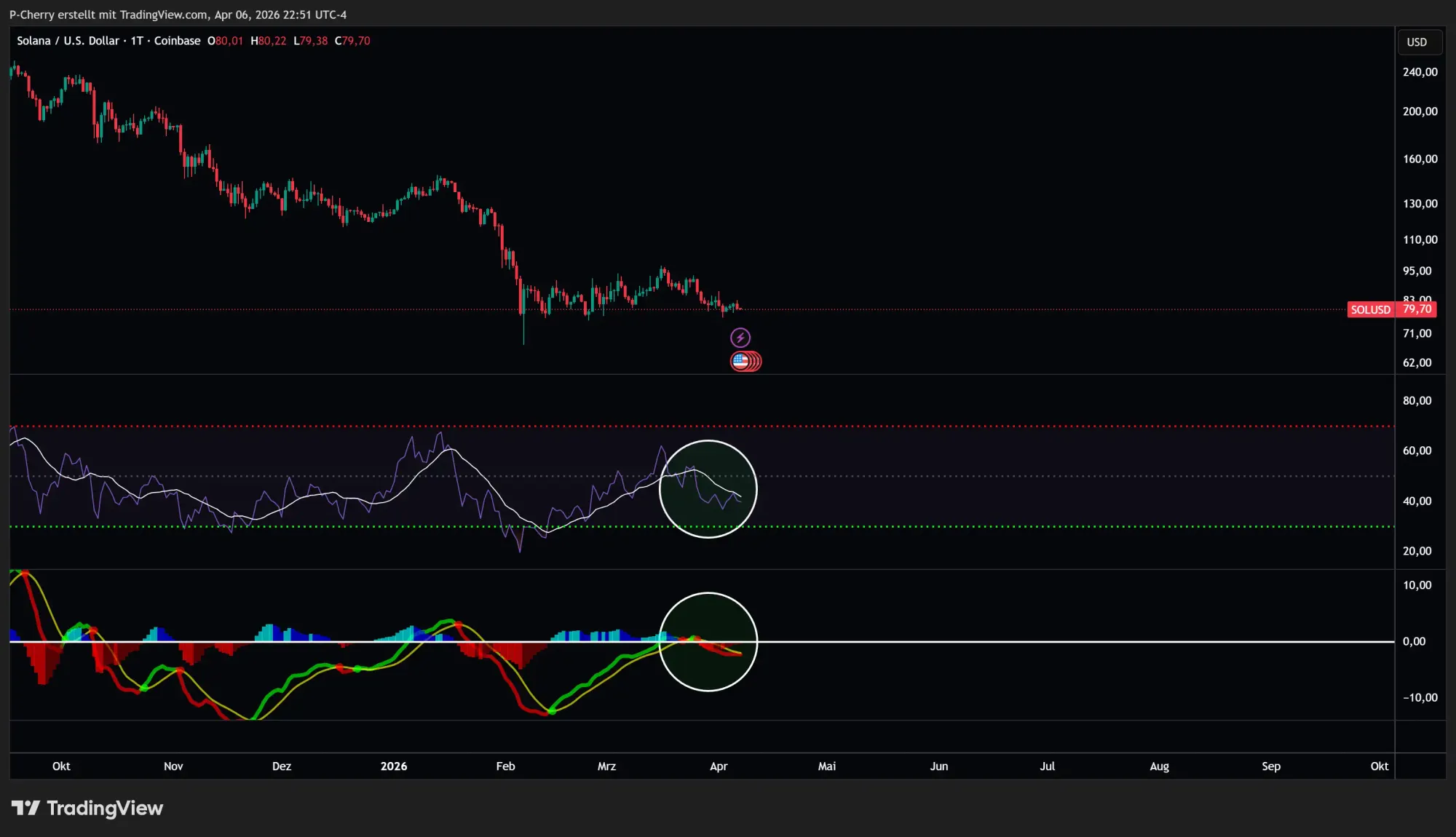The image size is (1456, 837).
Task: Click the 2026 label on time axis
Action: coord(394,766)
